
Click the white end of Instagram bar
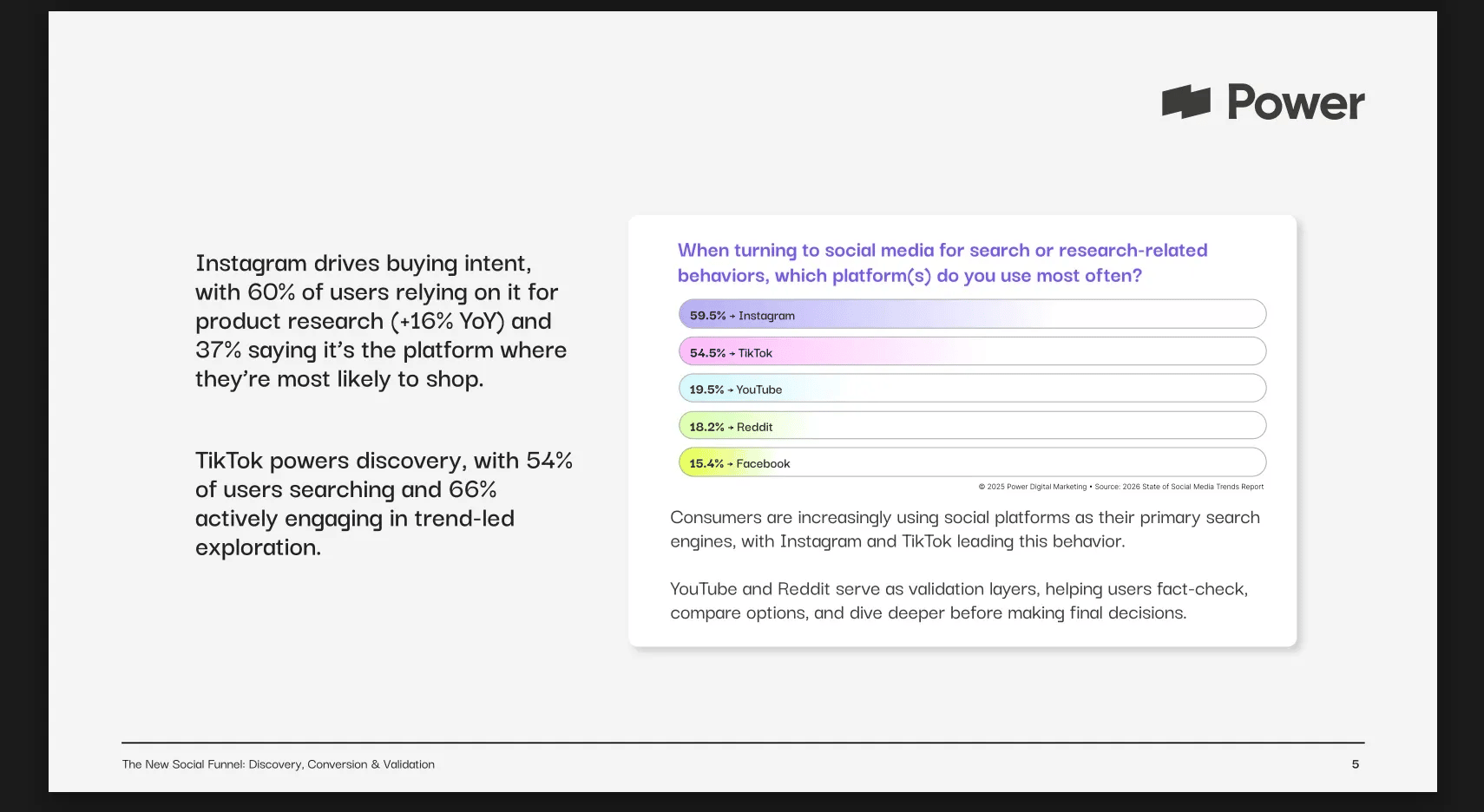tap(1215, 314)
